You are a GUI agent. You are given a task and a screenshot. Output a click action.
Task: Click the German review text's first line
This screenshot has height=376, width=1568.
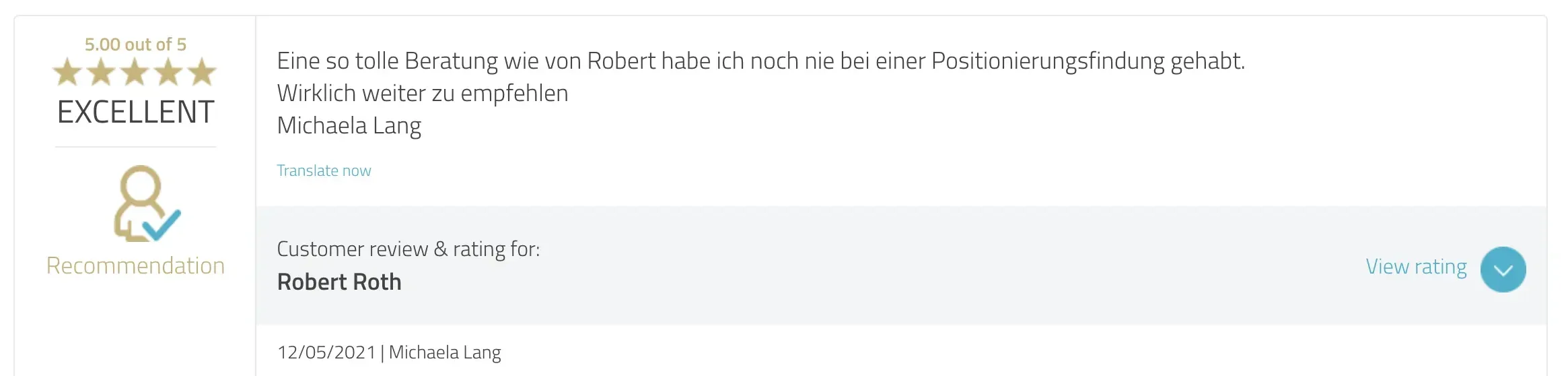(760, 61)
